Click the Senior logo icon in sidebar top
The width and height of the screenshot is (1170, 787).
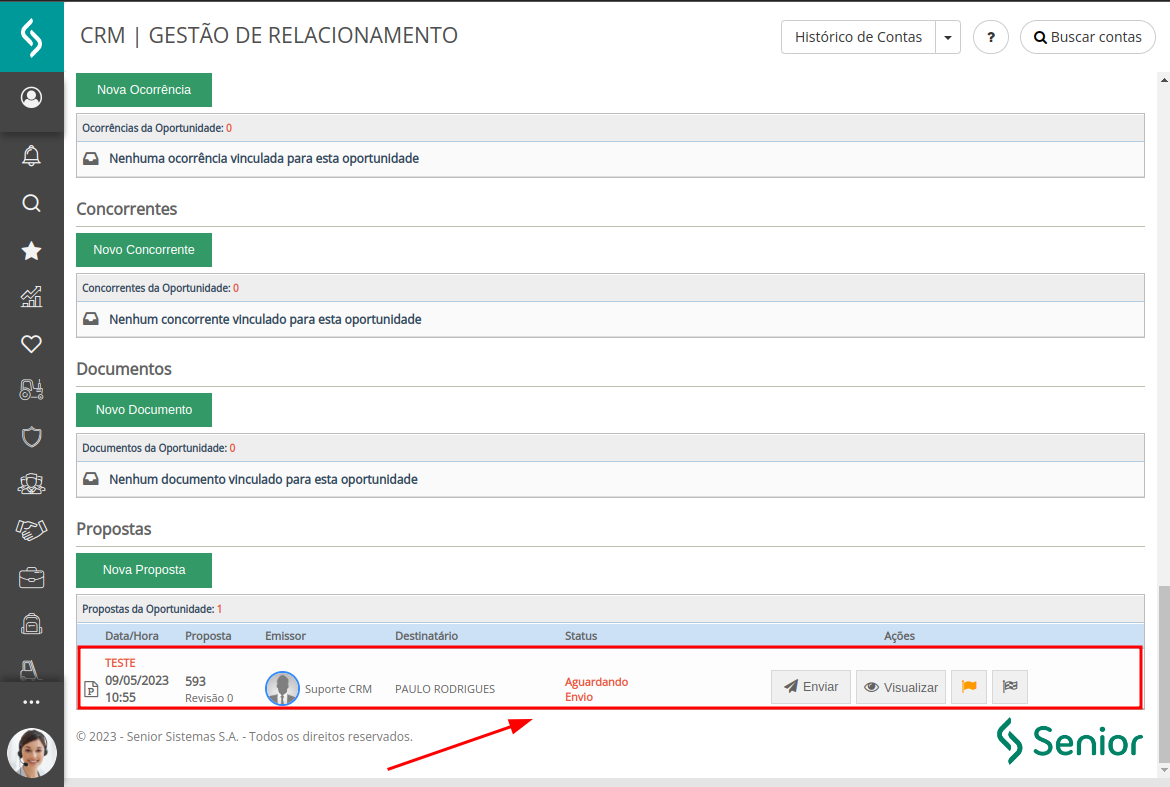point(31,37)
